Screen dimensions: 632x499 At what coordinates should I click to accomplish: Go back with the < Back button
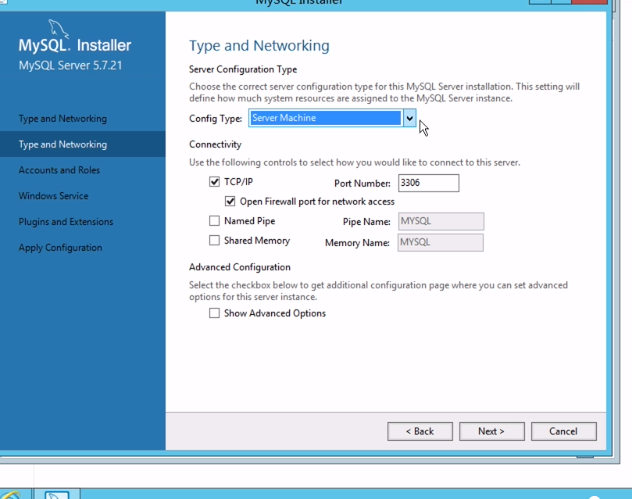[420, 431]
